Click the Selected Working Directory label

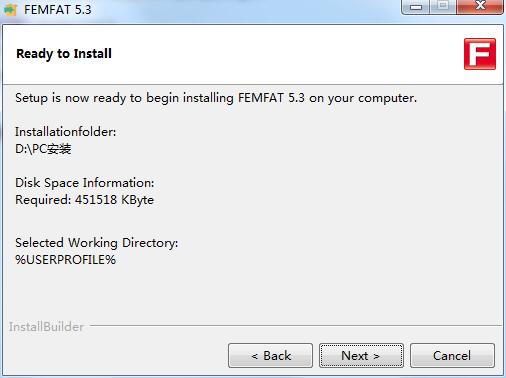pos(97,243)
